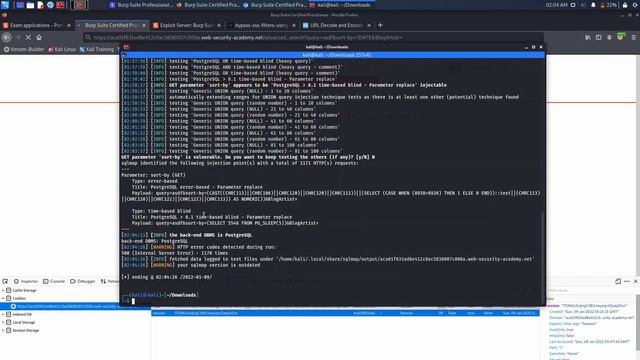Close the URL Decode and Encode tab
The width and height of the screenshot is (640, 360).
pos(369,25)
